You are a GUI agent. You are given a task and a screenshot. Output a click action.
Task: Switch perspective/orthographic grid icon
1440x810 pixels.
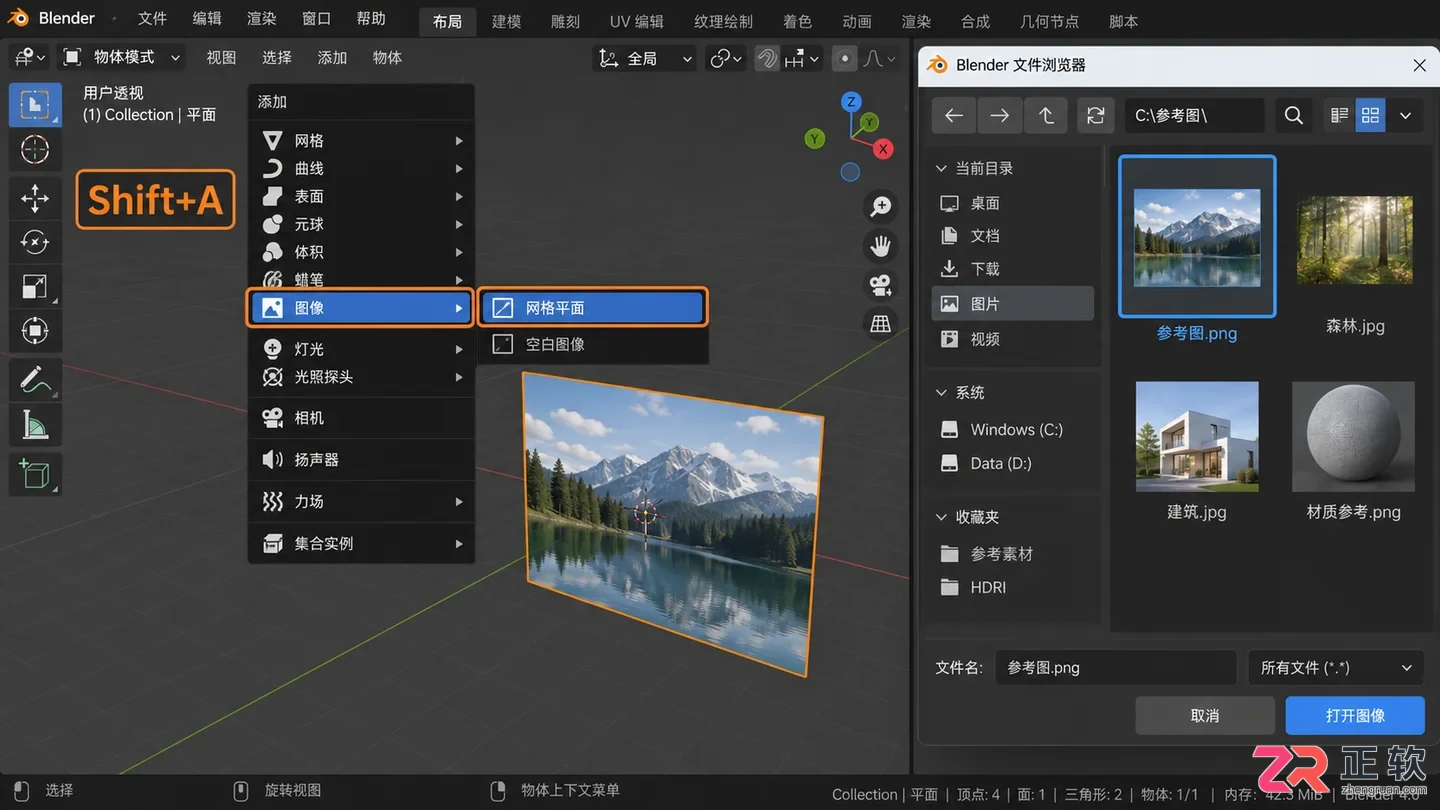point(880,323)
